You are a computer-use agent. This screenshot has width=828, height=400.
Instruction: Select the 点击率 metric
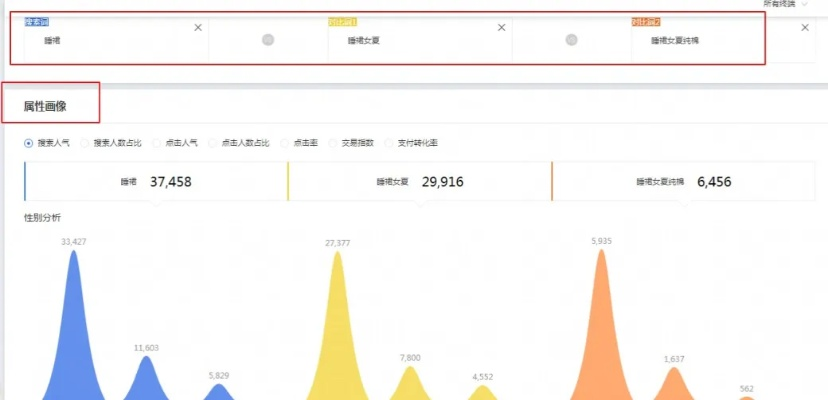click(285, 143)
